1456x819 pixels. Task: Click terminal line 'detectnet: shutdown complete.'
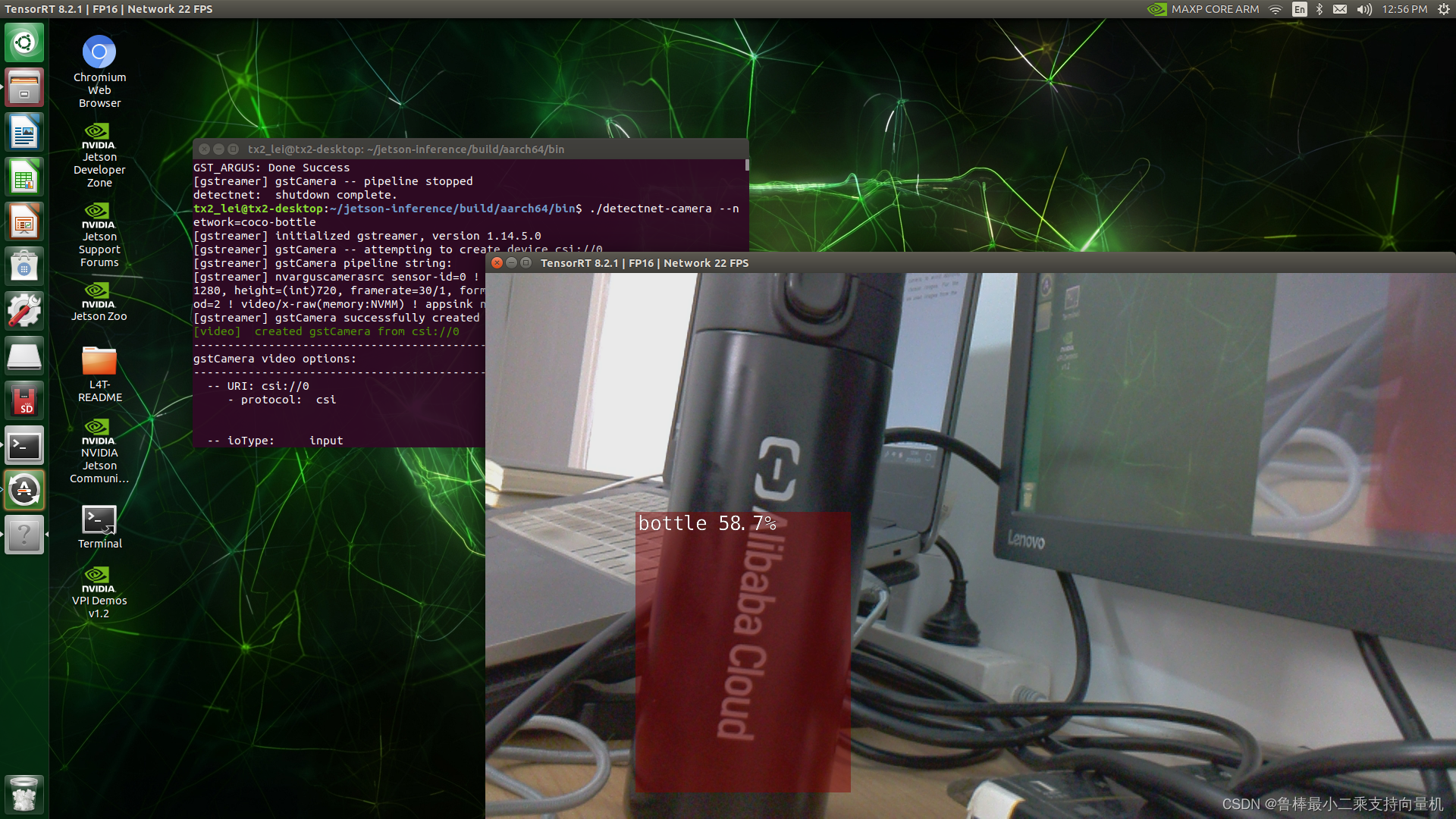pyautogui.click(x=295, y=195)
